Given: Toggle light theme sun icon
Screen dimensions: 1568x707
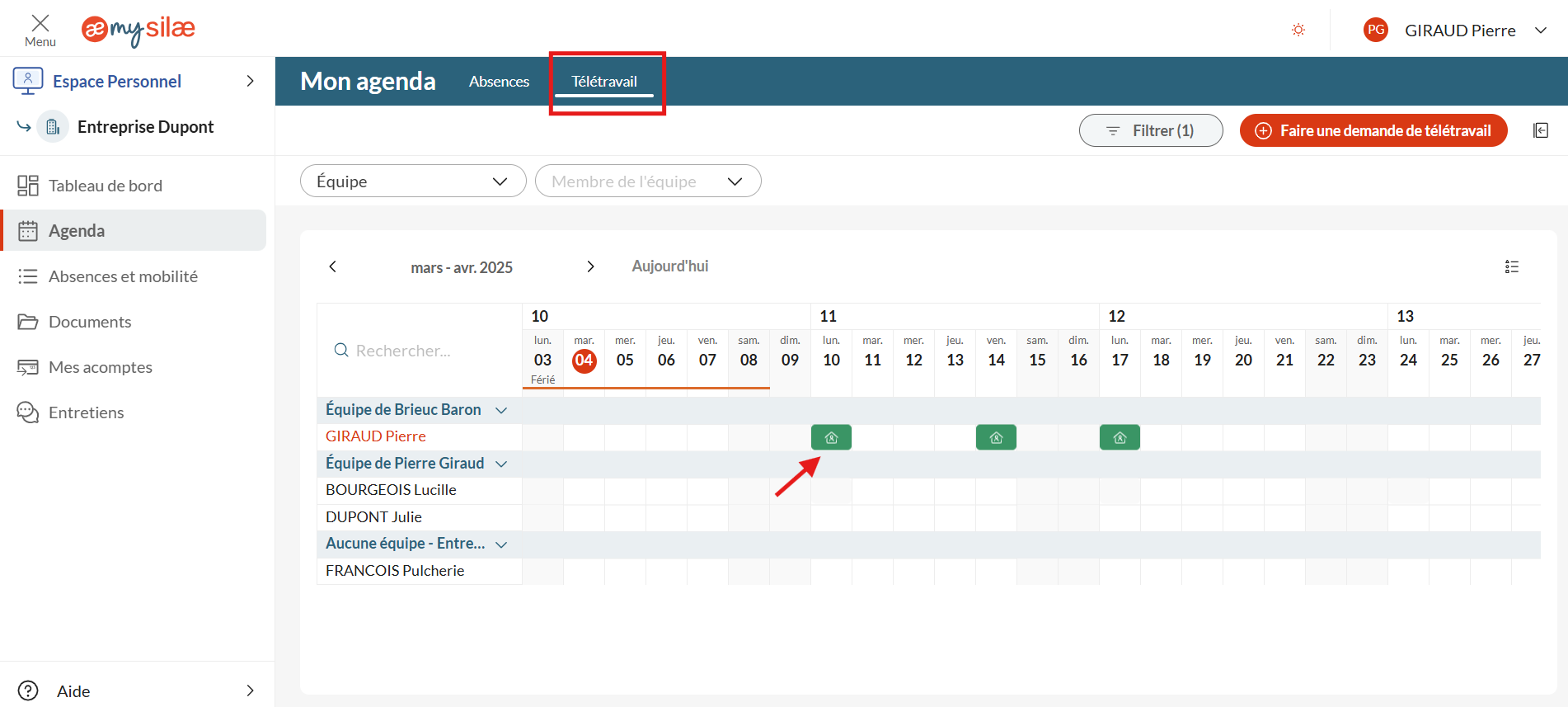Looking at the screenshot, I should pos(1298,31).
